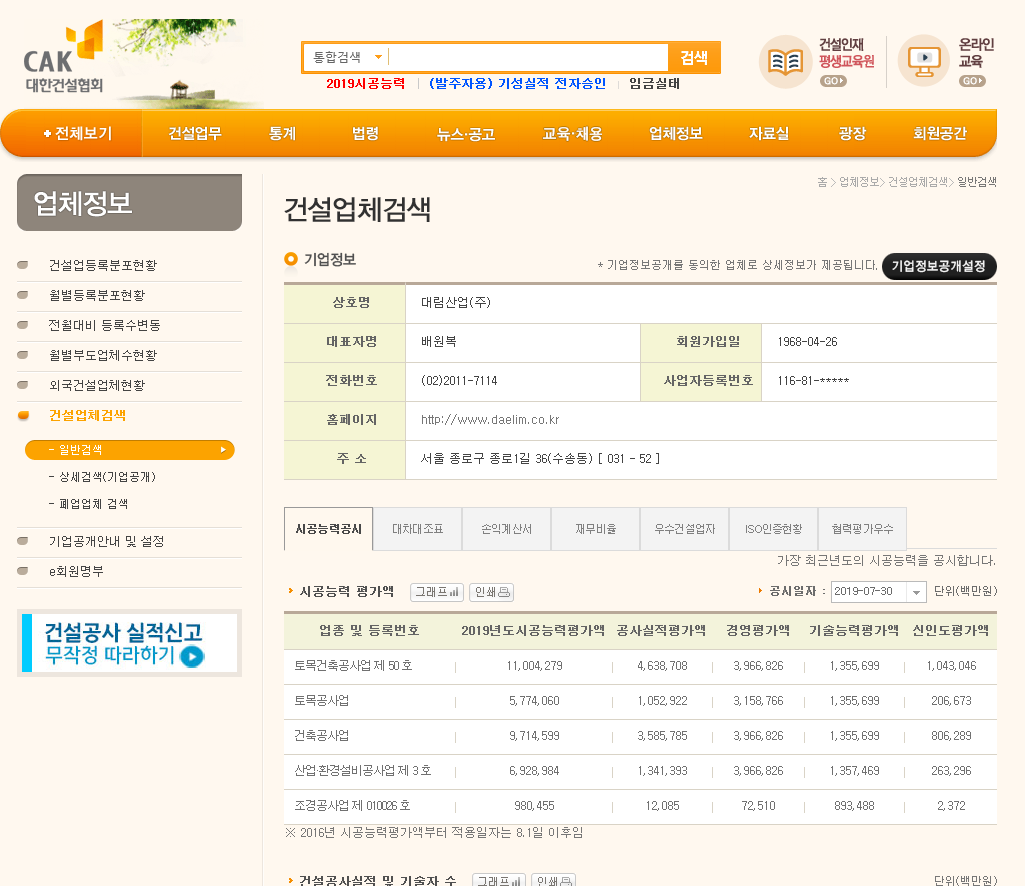
Task: Click 인쇄 button next to 건설공사실적 및 기술자 수
Action: (x=553, y=881)
